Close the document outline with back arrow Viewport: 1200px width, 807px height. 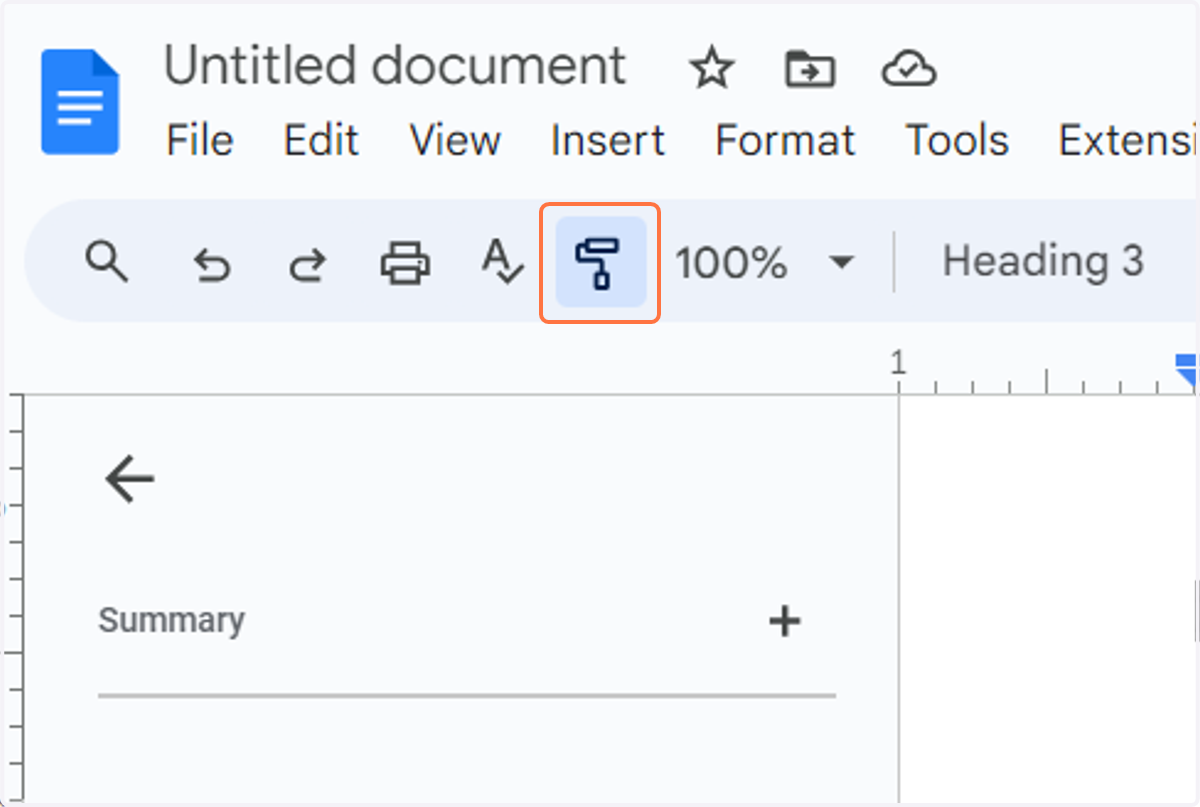click(x=130, y=478)
